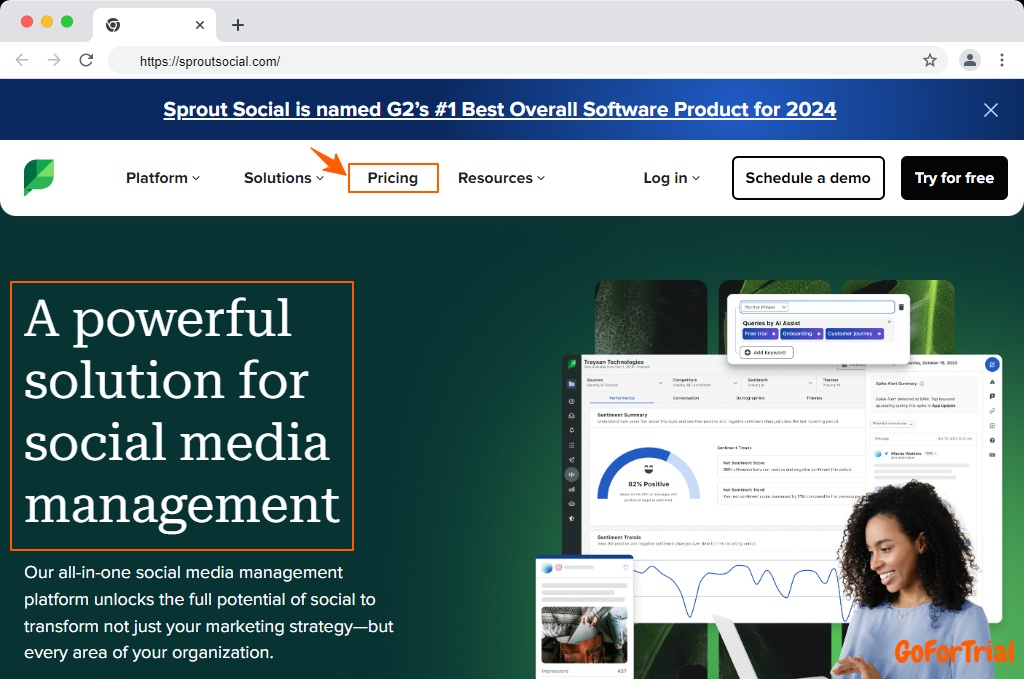
Task: Click the Add keyword button in mockup
Action: tap(767, 353)
